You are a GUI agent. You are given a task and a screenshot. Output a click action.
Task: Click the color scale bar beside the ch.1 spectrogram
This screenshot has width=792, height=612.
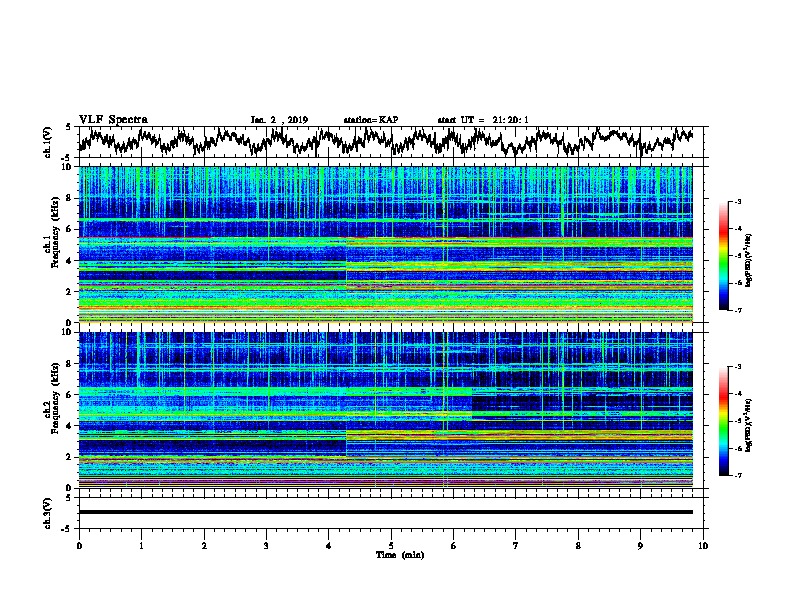coord(724,256)
